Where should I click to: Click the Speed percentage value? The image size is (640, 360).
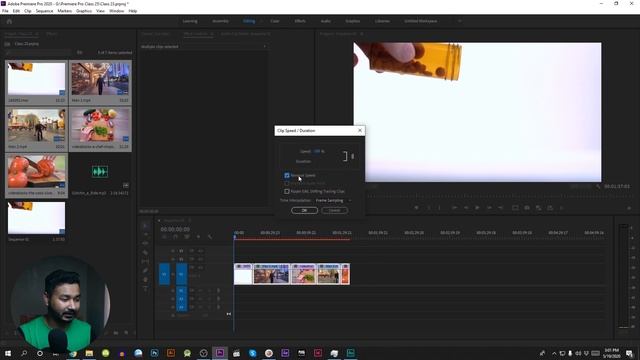point(318,151)
